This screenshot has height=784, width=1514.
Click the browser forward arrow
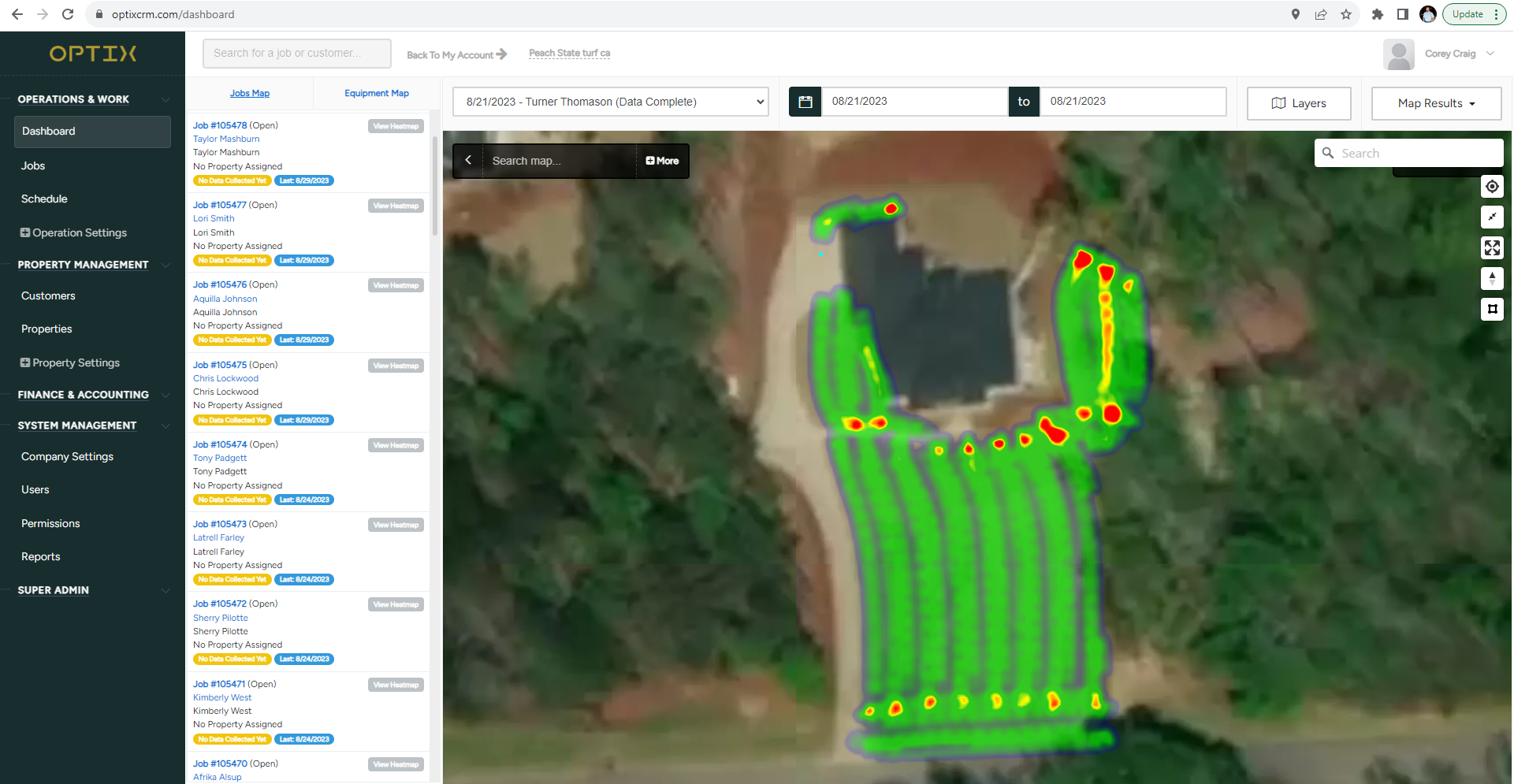tap(43, 14)
